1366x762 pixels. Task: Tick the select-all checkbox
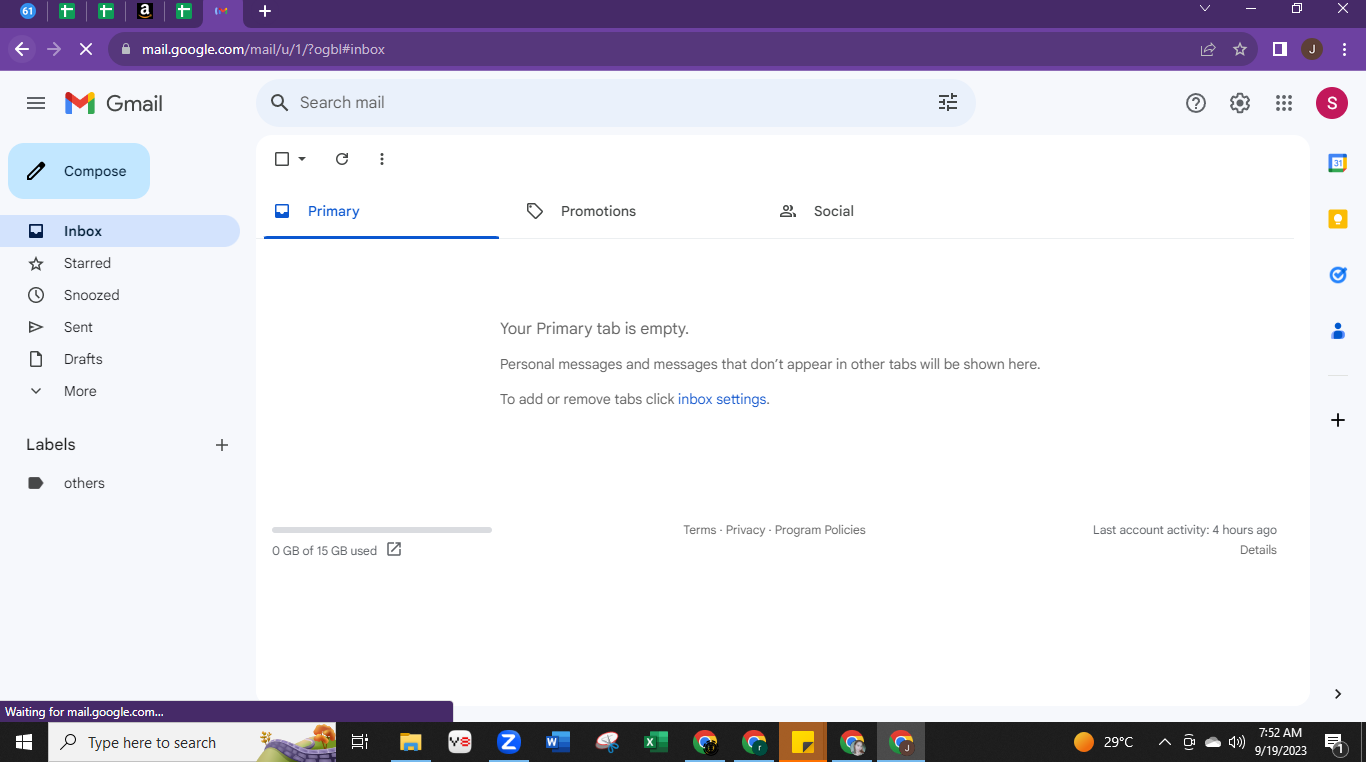[x=282, y=159]
